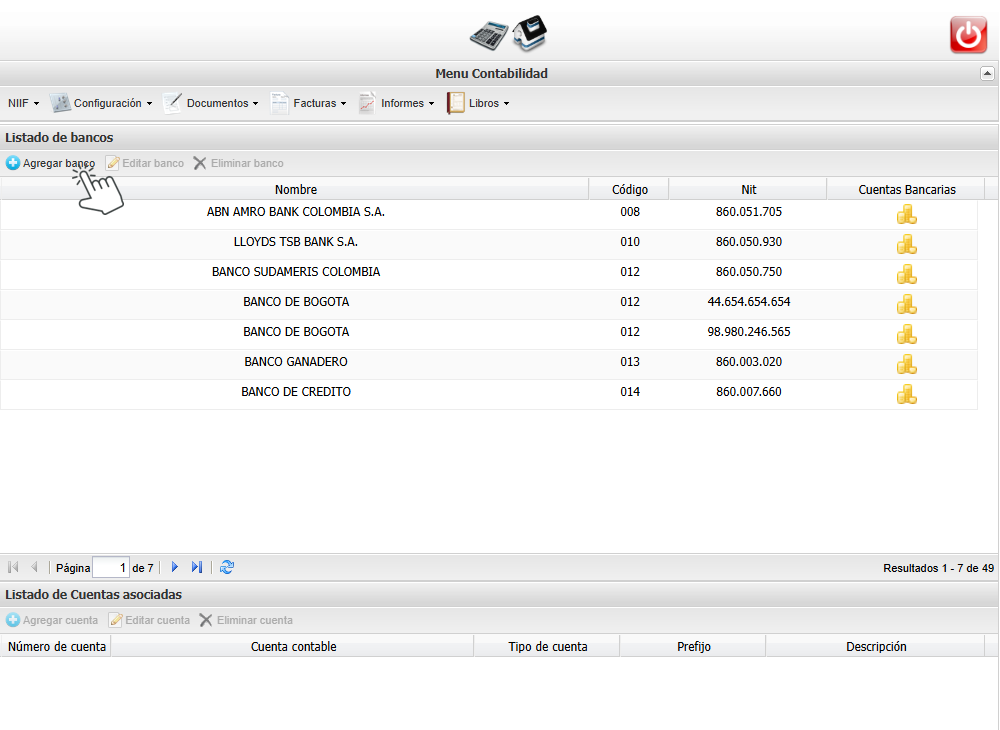Open the Informes menu
This screenshot has width=1000, height=730.
(396, 103)
